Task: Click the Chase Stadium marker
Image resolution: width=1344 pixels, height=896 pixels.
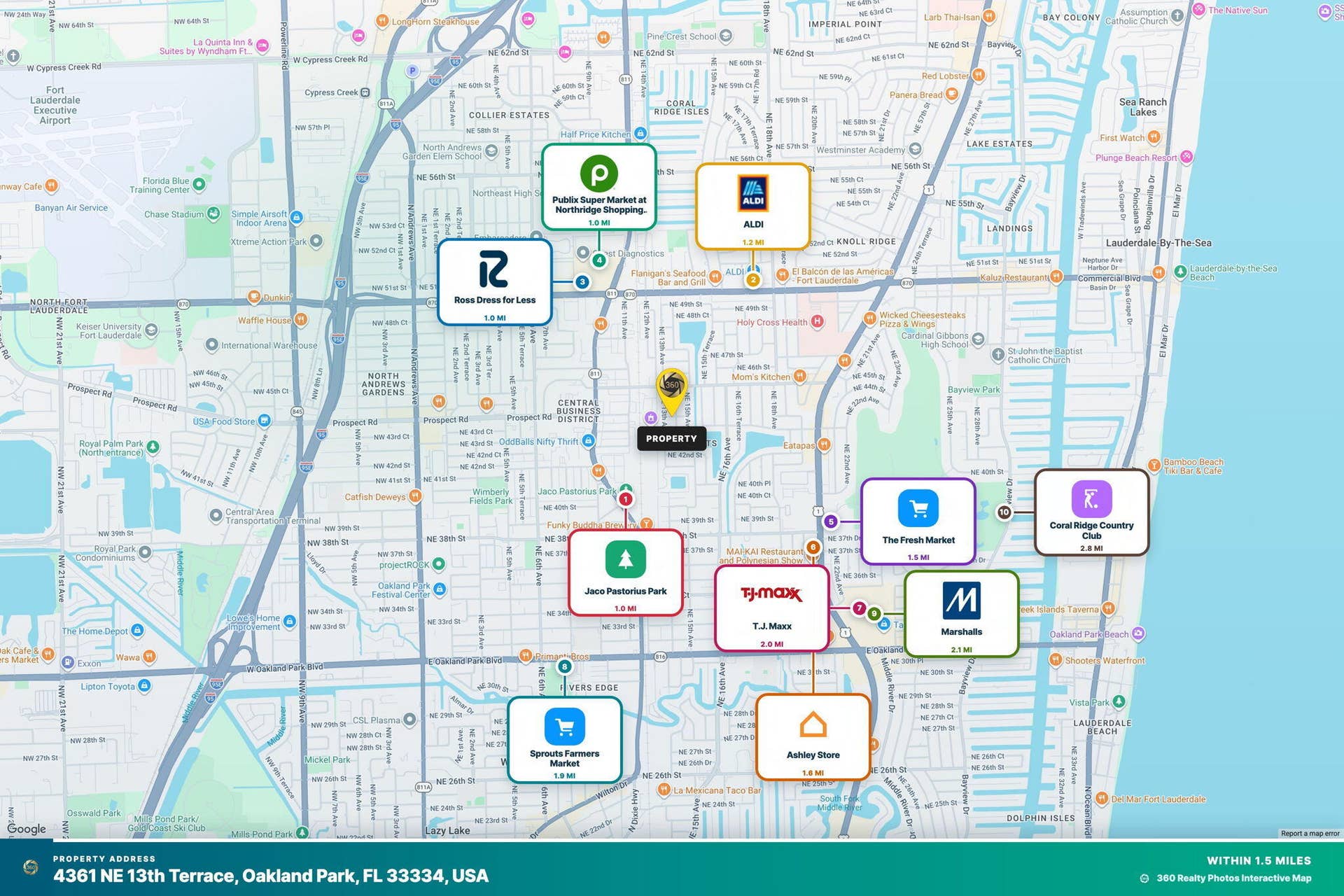Action: point(213,213)
